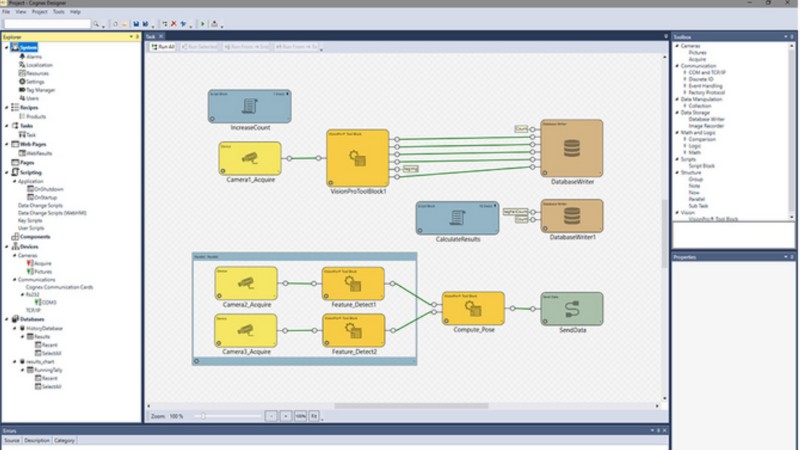Select the DatabaseWriter block
800x450 pixels.
pos(571,148)
